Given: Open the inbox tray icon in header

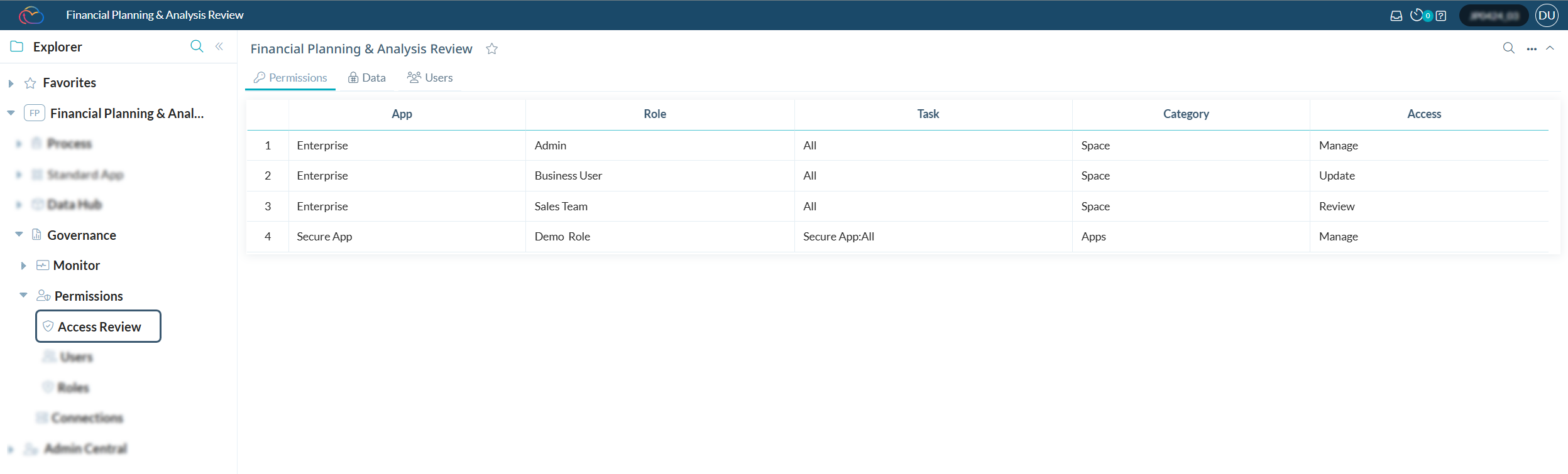Looking at the screenshot, I should (x=1396, y=16).
